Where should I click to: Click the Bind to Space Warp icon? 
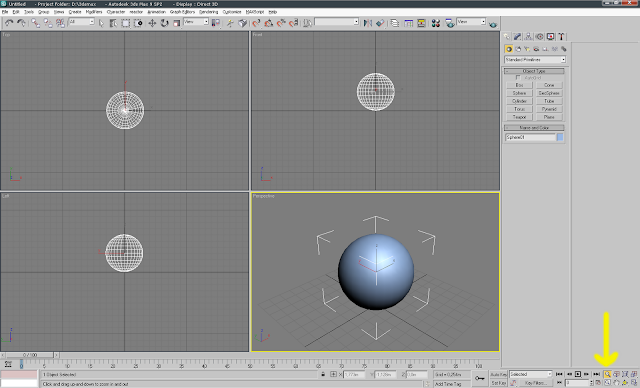click(x=60, y=23)
